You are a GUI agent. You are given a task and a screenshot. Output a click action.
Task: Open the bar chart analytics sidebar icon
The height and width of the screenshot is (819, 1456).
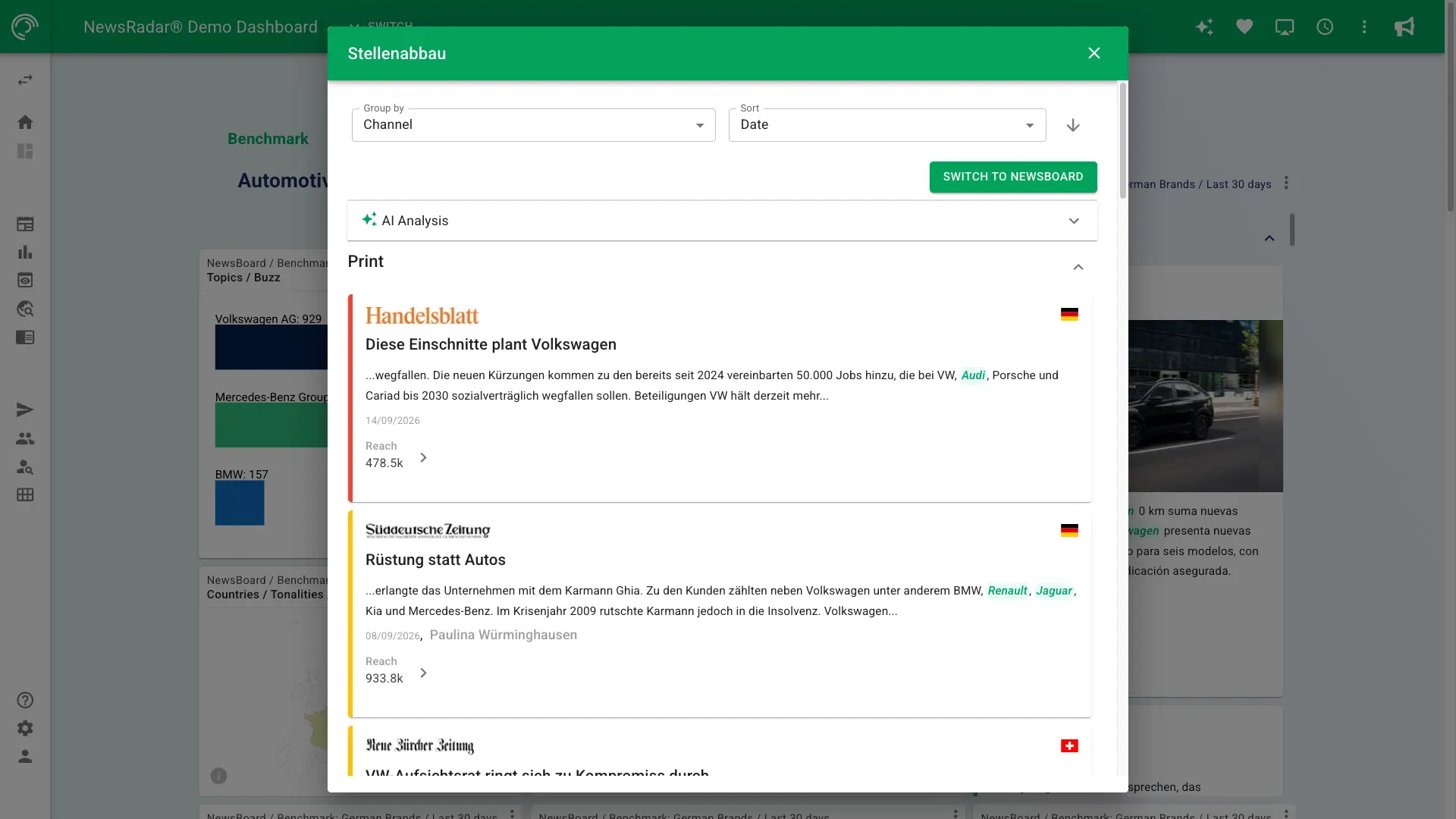click(25, 252)
